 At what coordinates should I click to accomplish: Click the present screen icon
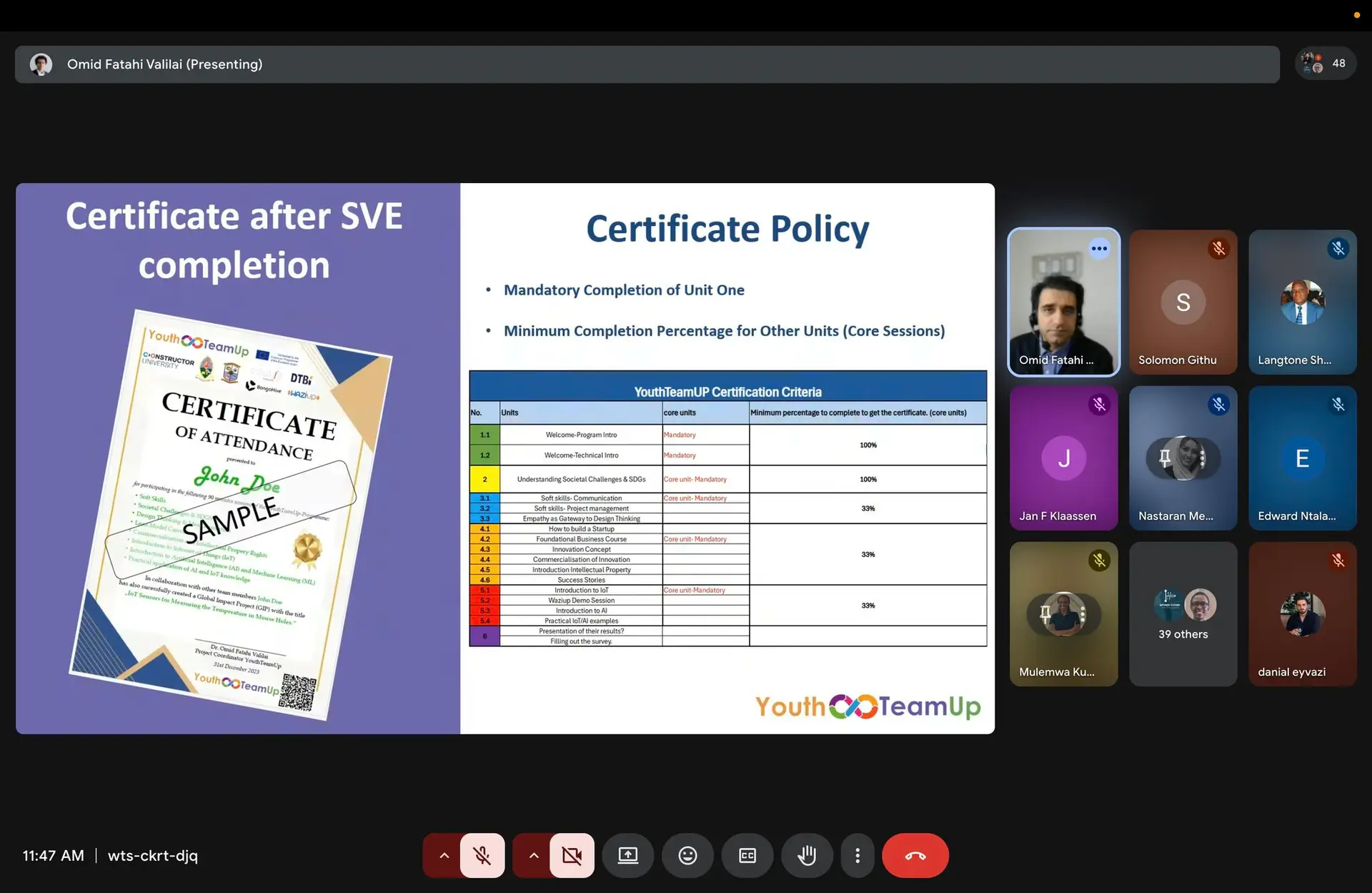coord(627,855)
